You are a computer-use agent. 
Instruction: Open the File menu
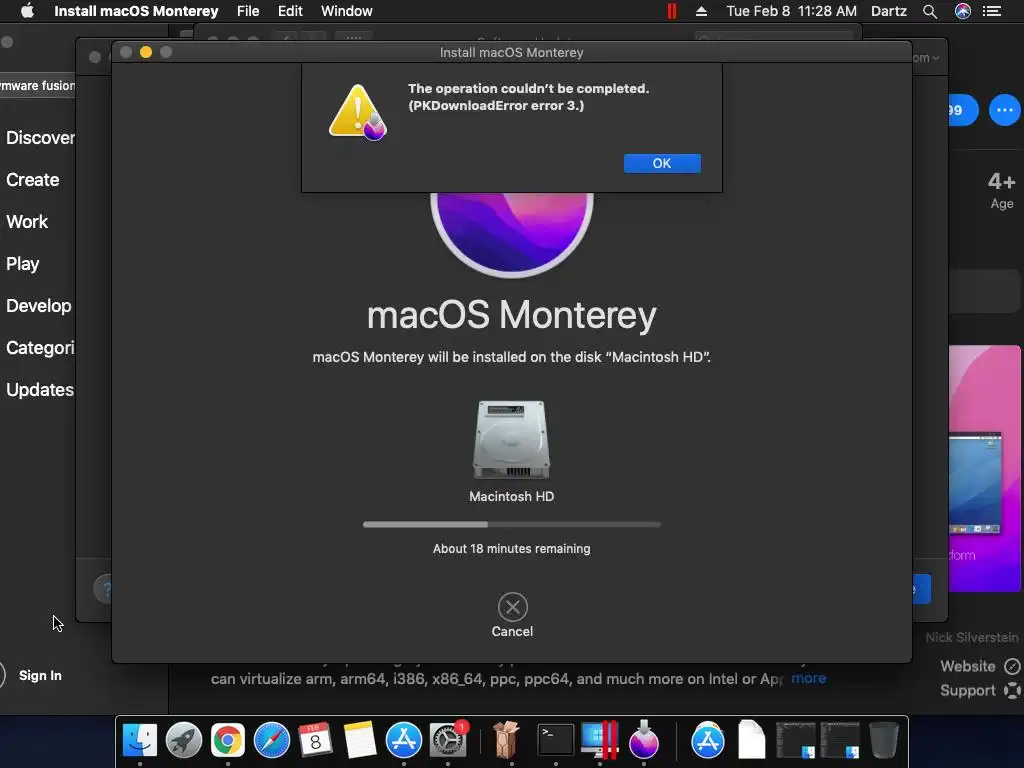[248, 11]
